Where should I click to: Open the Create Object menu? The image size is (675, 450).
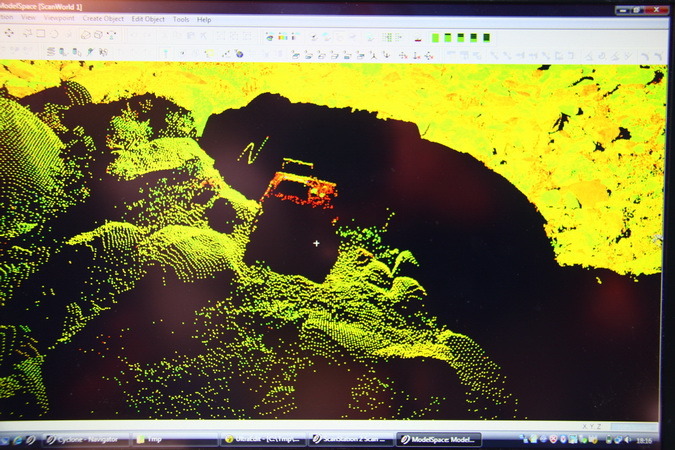tap(104, 19)
